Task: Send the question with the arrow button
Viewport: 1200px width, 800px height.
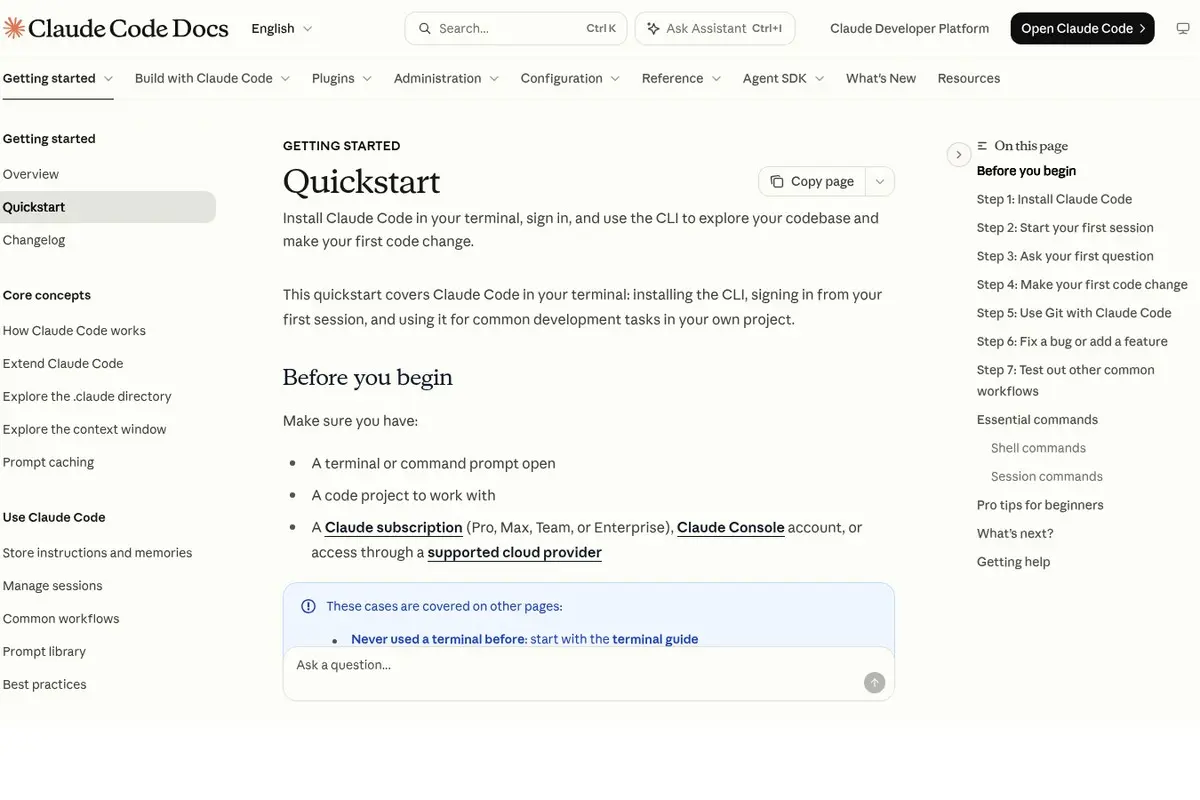Action: pos(874,682)
